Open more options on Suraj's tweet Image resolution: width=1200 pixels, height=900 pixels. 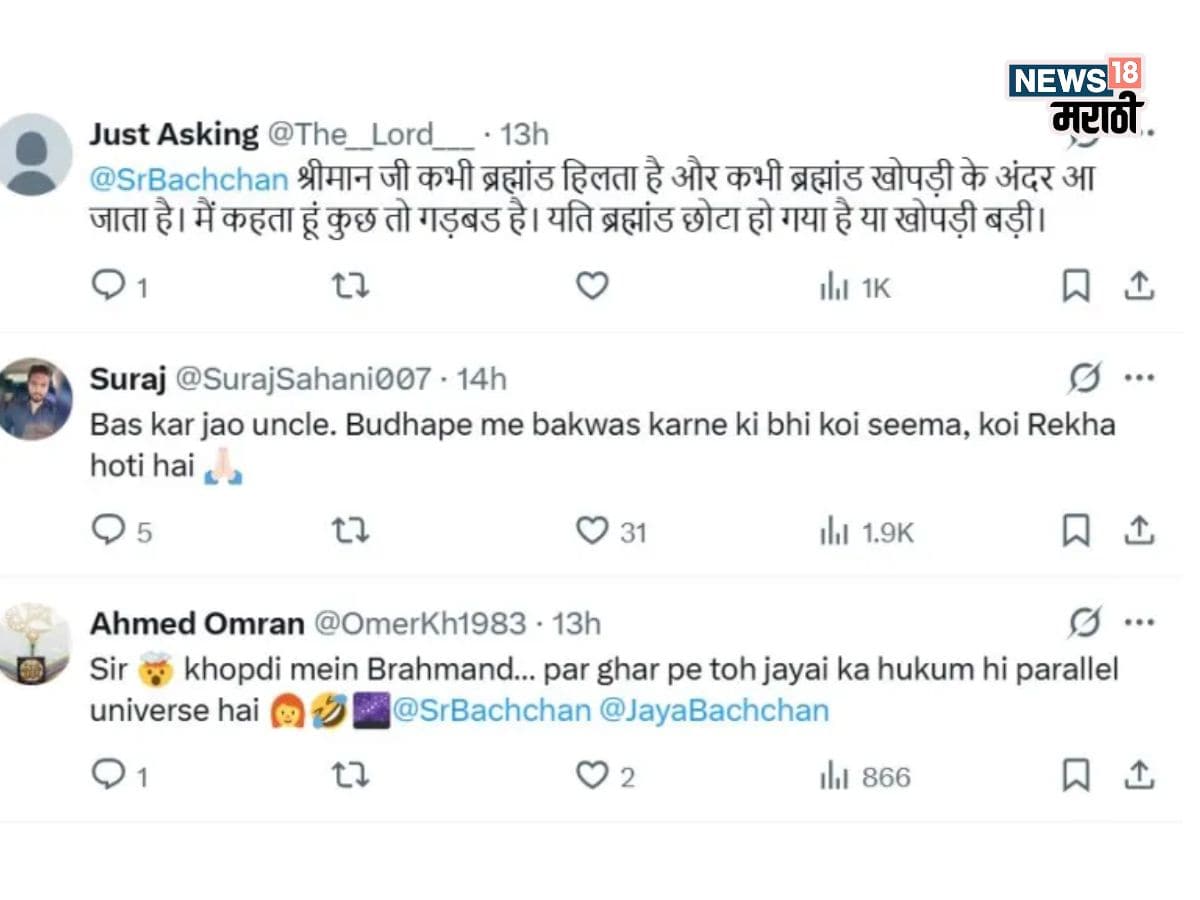(1139, 379)
